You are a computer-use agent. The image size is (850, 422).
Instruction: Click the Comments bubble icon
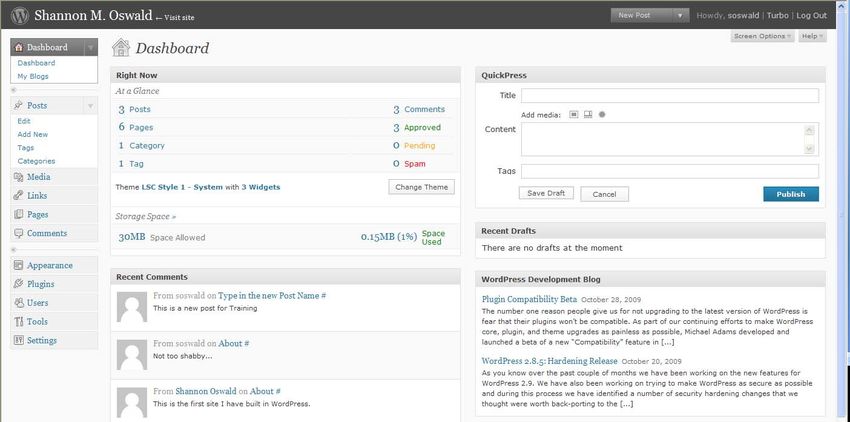(x=19, y=233)
